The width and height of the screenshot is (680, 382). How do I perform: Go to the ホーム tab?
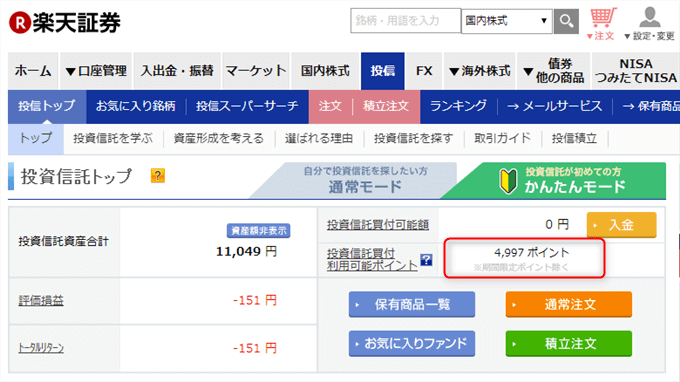coord(33,71)
